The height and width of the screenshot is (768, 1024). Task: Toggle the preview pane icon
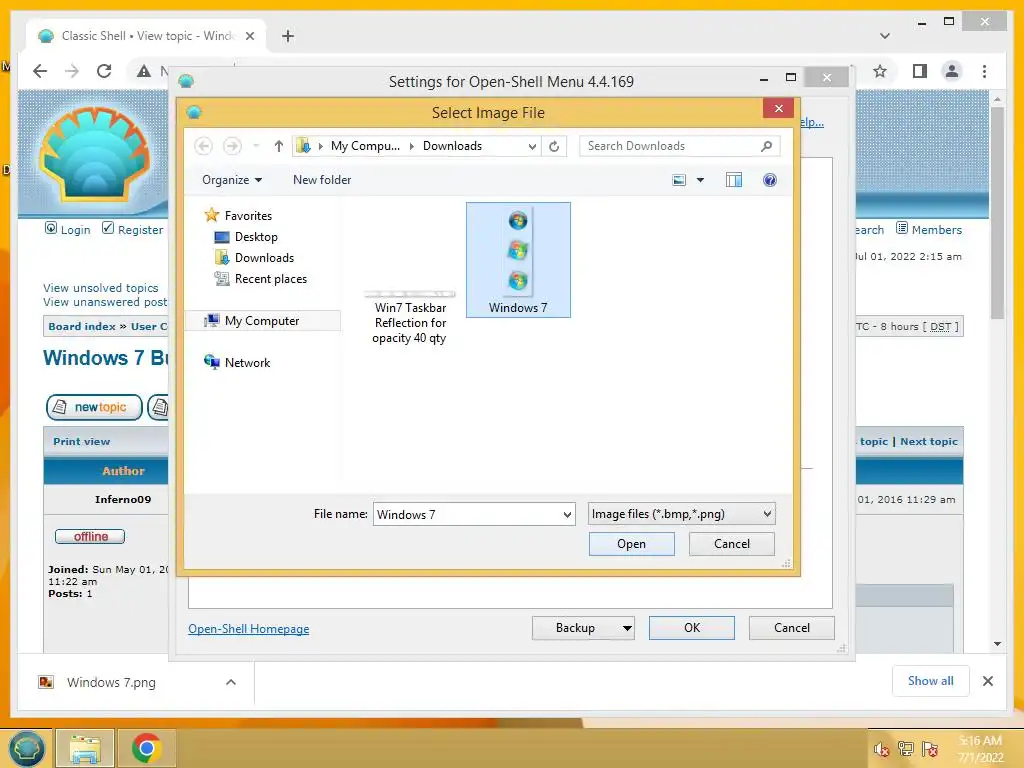733,180
